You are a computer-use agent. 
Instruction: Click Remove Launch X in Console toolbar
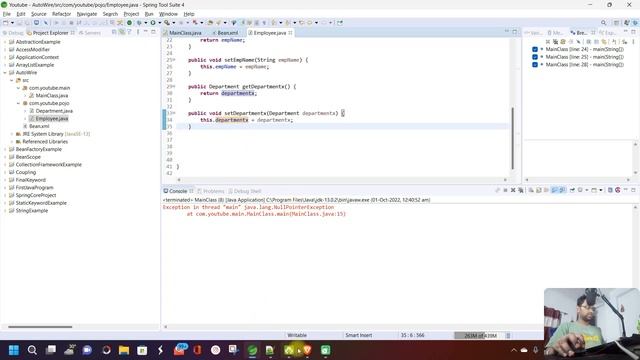click(513, 190)
